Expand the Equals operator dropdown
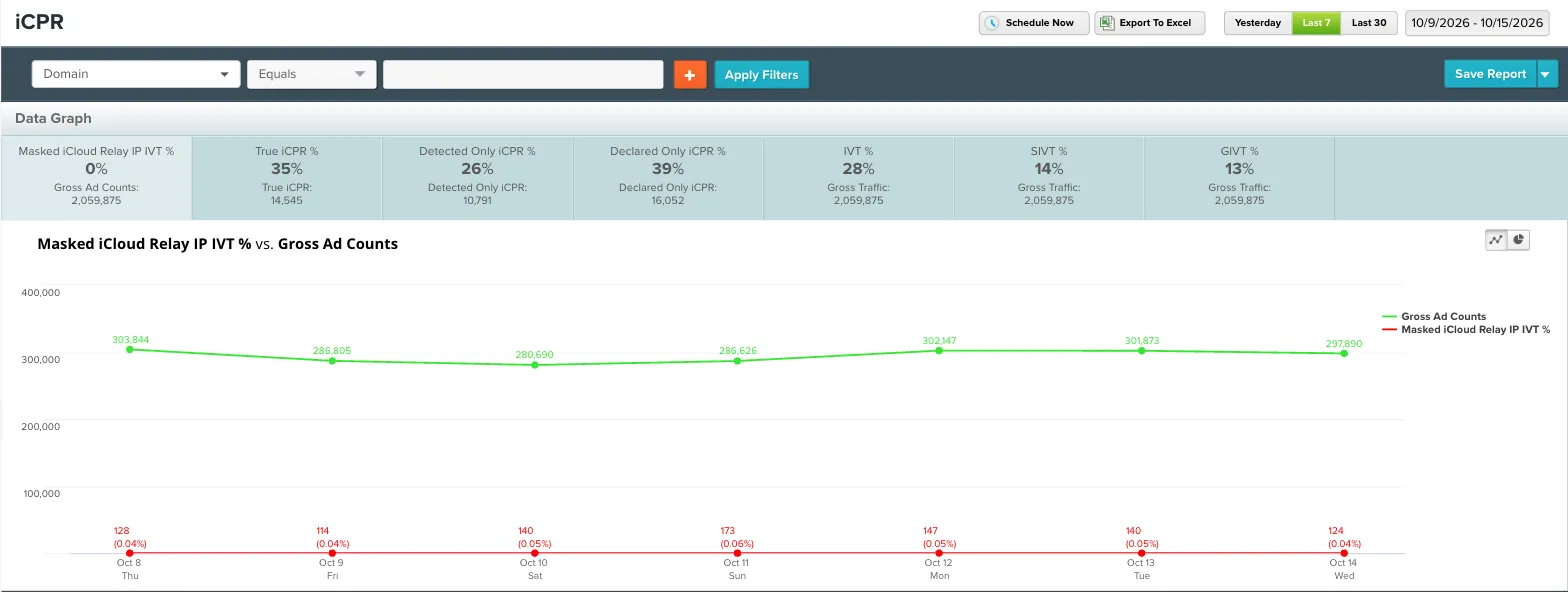The width and height of the screenshot is (1568, 592). (x=312, y=74)
